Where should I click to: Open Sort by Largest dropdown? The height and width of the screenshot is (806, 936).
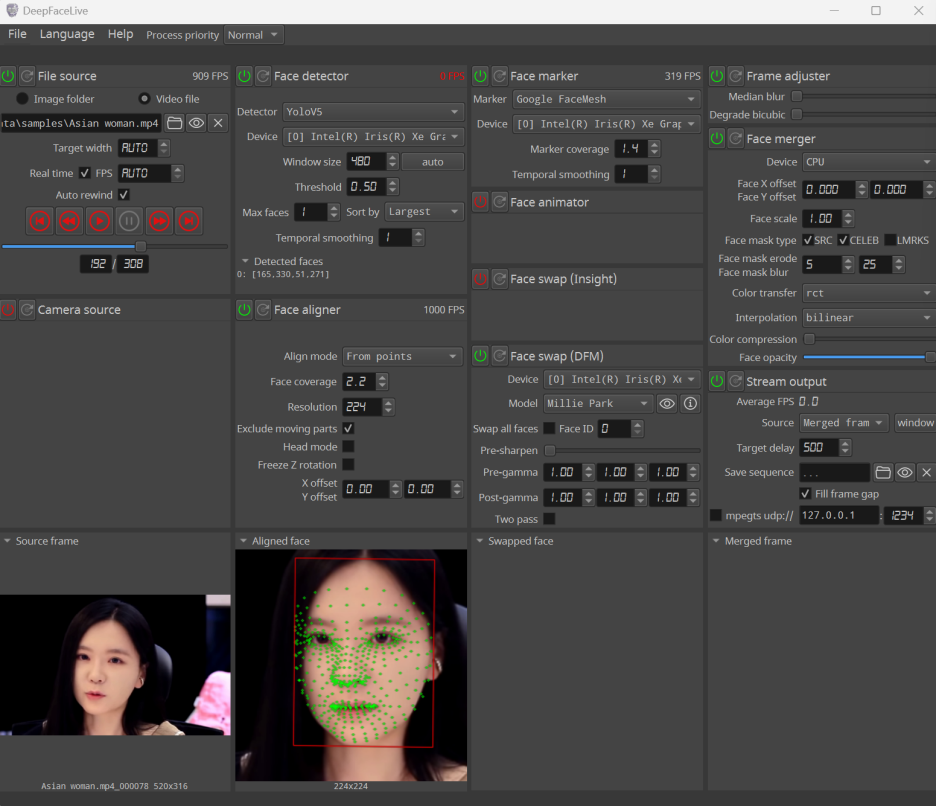[424, 211]
